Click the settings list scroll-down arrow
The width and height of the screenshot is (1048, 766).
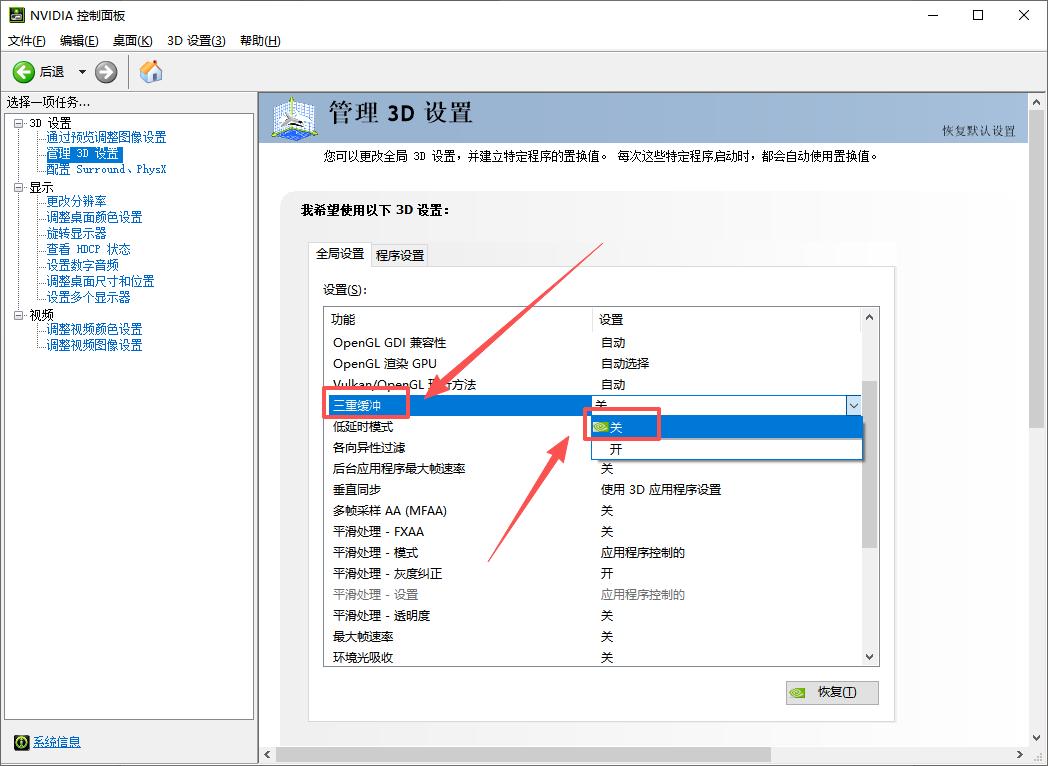click(870, 657)
